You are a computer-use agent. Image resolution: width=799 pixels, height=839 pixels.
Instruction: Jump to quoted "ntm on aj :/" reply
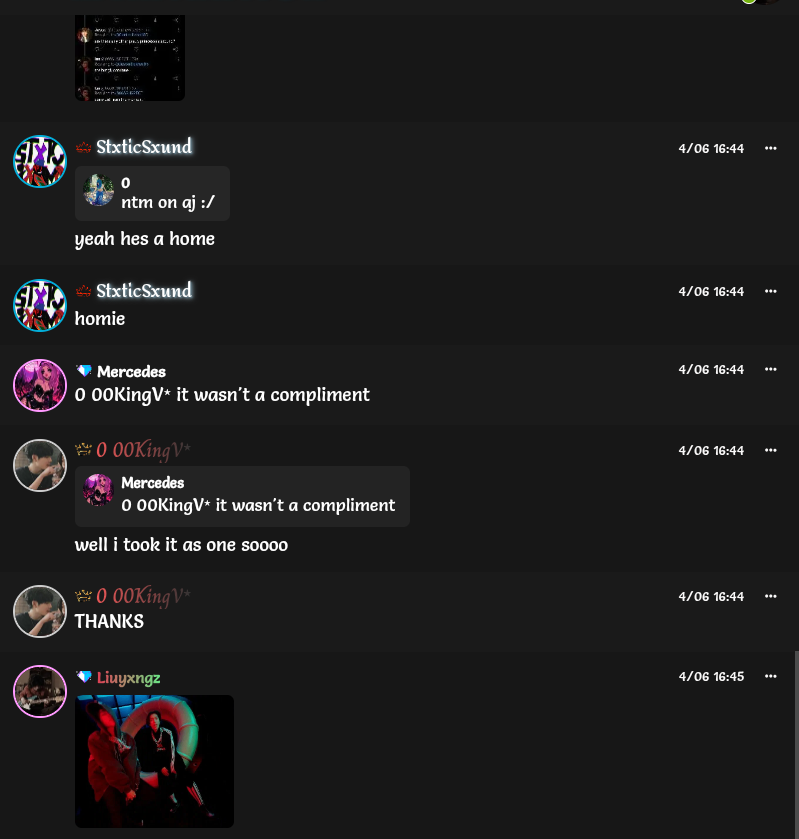pyautogui.click(x=153, y=193)
